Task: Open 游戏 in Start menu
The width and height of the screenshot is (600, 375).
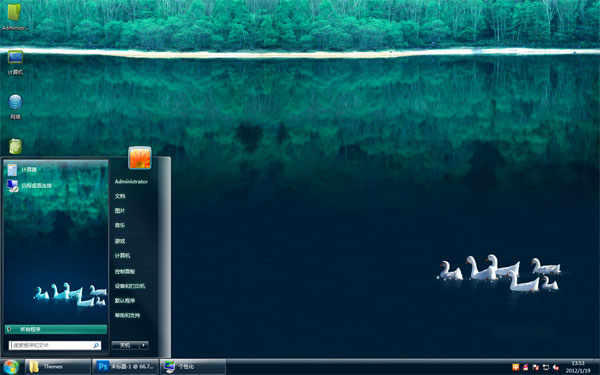Action: point(120,241)
